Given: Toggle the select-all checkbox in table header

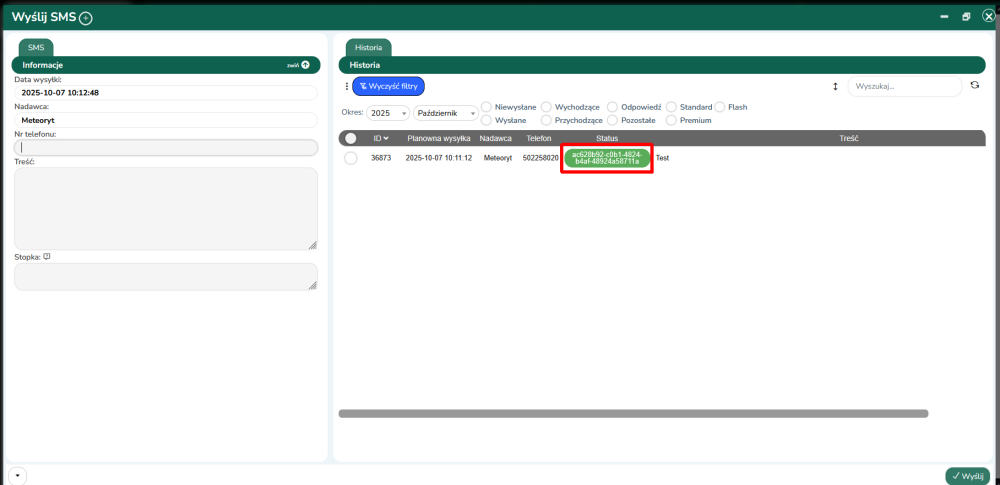Looking at the screenshot, I should [351, 138].
